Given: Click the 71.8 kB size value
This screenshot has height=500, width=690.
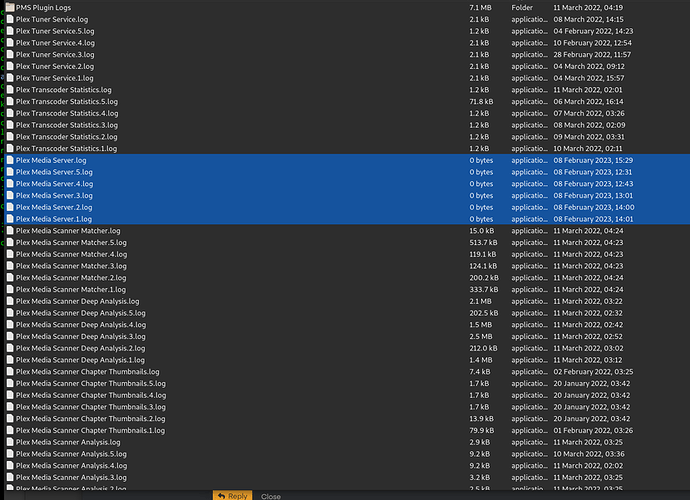Looking at the screenshot, I should [x=481, y=102].
